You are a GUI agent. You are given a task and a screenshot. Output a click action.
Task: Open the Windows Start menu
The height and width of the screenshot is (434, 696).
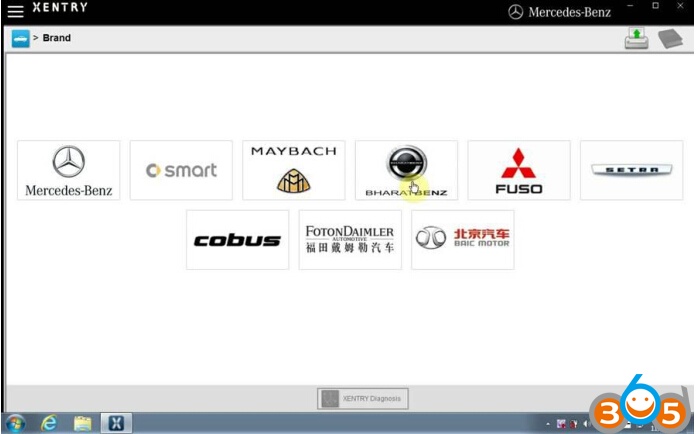point(15,423)
